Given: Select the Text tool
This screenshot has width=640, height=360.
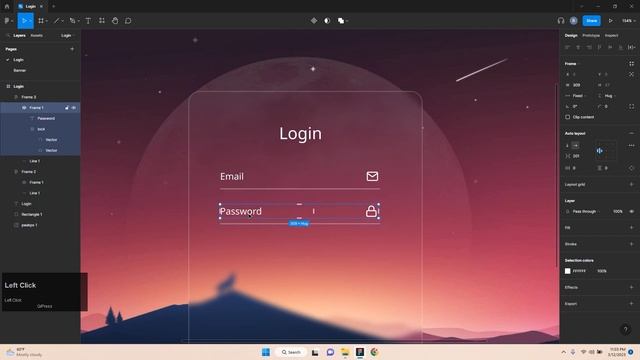Looking at the screenshot, I should click(88, 20).
